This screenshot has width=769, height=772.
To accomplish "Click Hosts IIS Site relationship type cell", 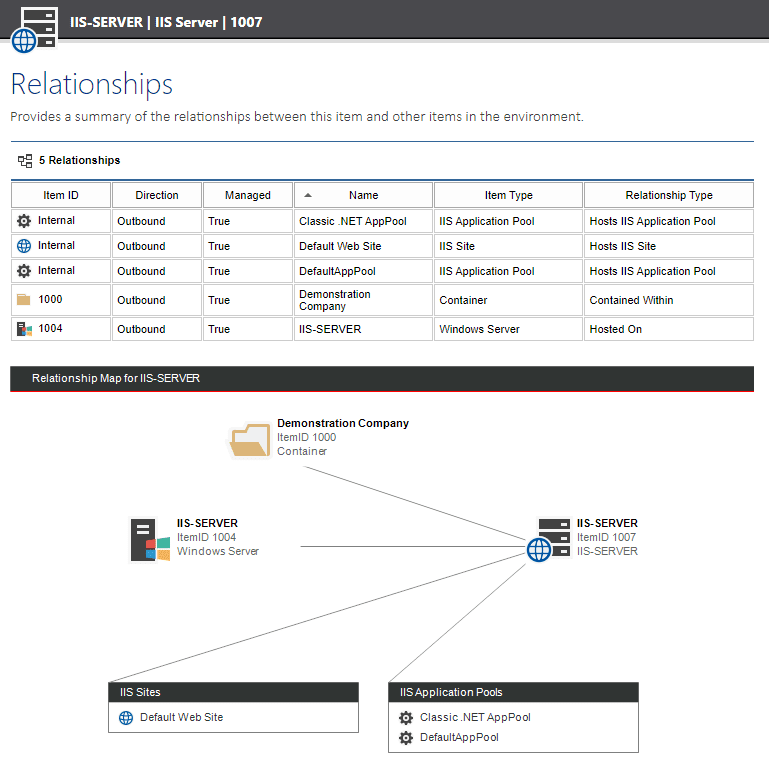I will click(669, 246).
